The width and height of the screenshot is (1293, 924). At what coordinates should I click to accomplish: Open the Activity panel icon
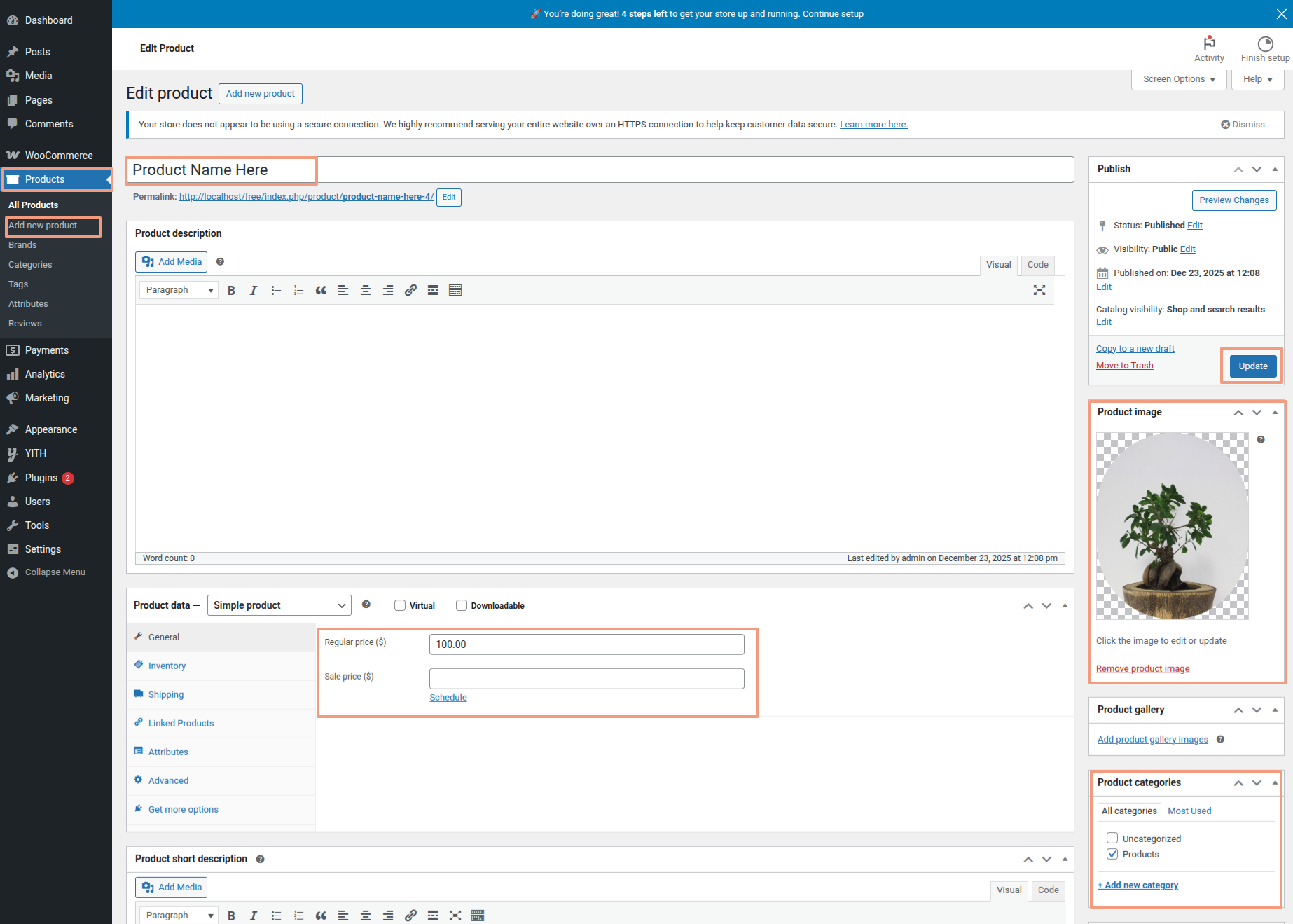(x=1209, y=48)
